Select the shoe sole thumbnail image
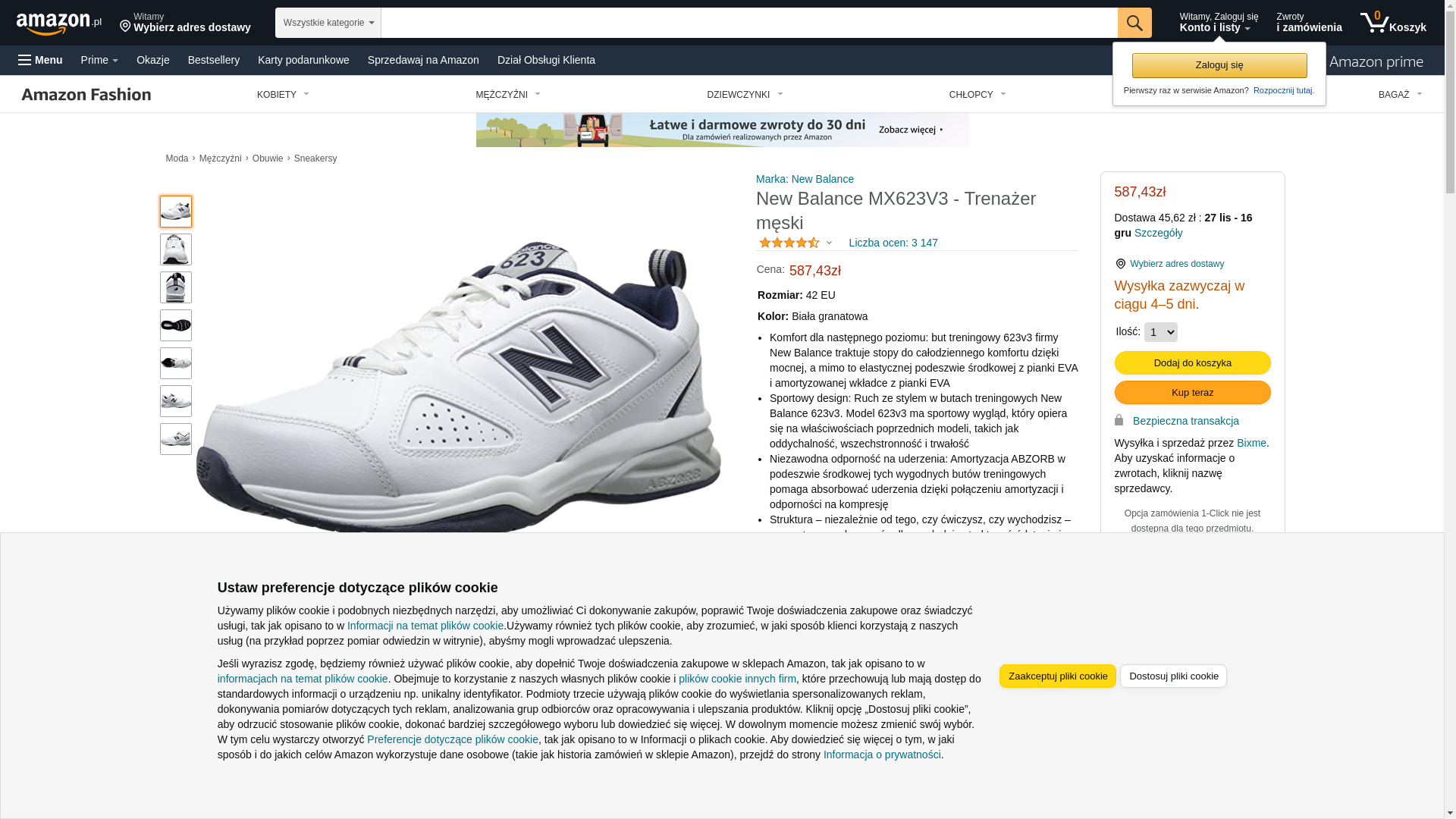Screen dimensions: 1456x819 [176, 325]
